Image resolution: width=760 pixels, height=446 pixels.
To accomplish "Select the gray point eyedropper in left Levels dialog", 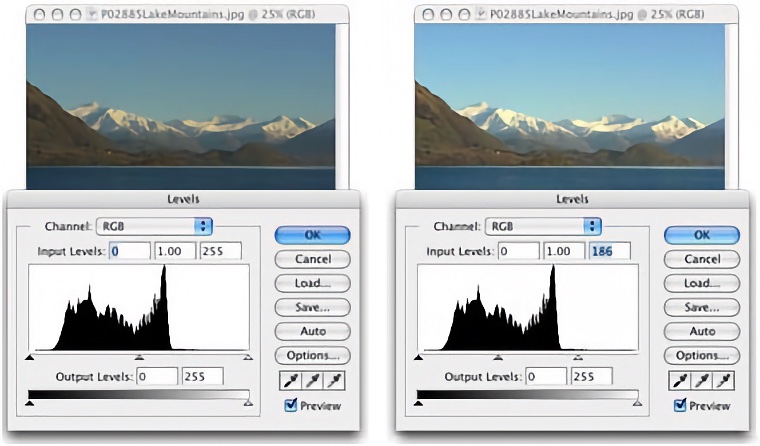I will pyautogui.click(x=312, y=381).
